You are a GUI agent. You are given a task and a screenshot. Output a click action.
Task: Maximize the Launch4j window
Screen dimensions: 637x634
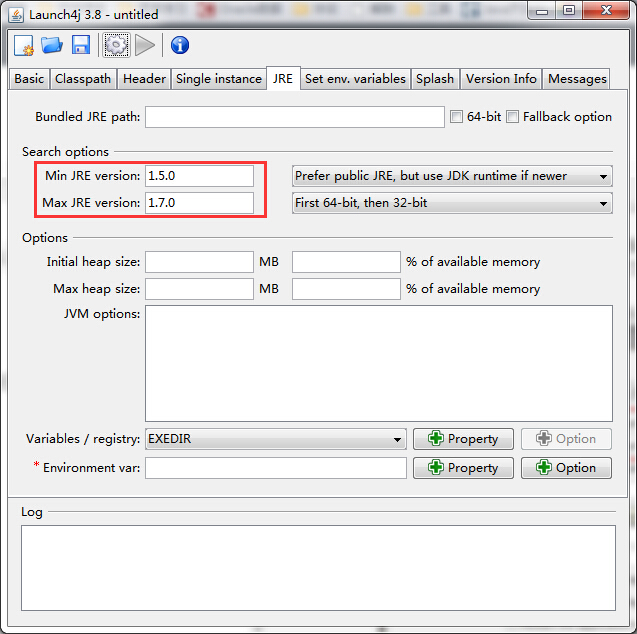[569, 11]
